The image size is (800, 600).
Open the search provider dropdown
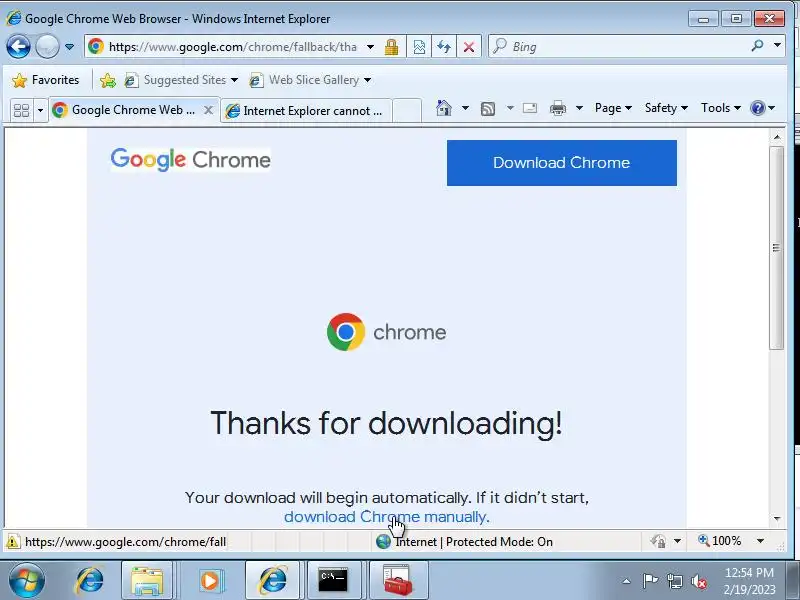coord(777,46)
